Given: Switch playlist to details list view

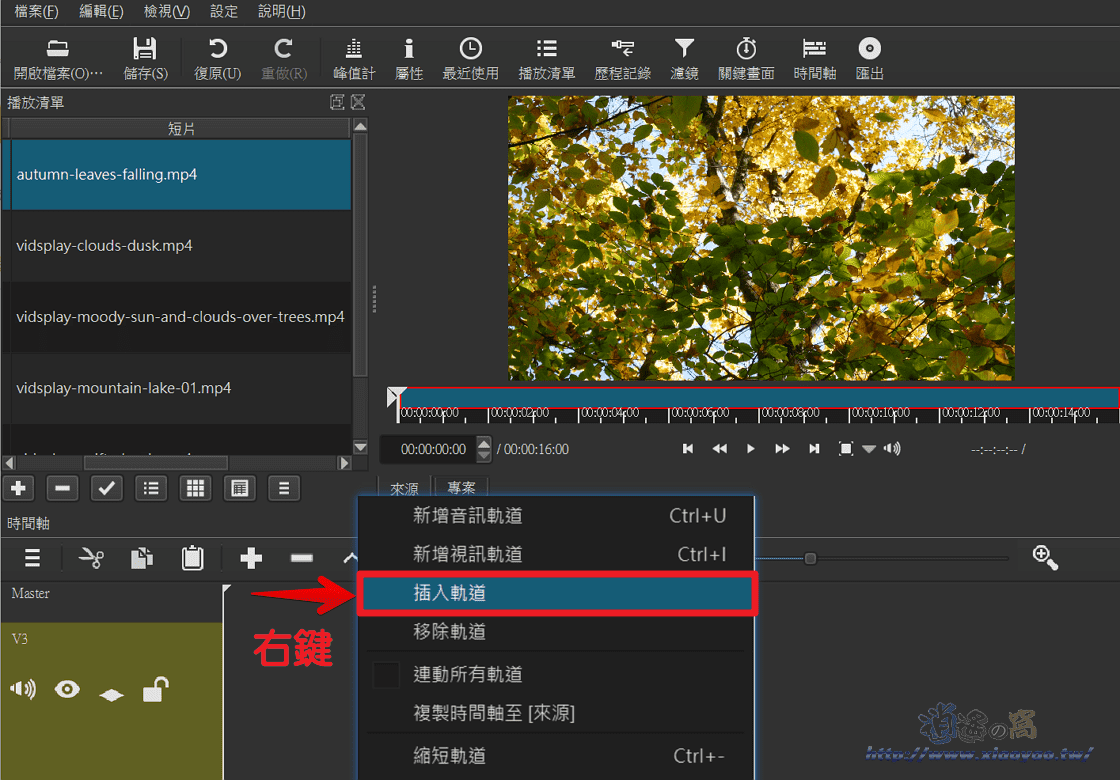Looking at the screenshot, I should [151, 489].
